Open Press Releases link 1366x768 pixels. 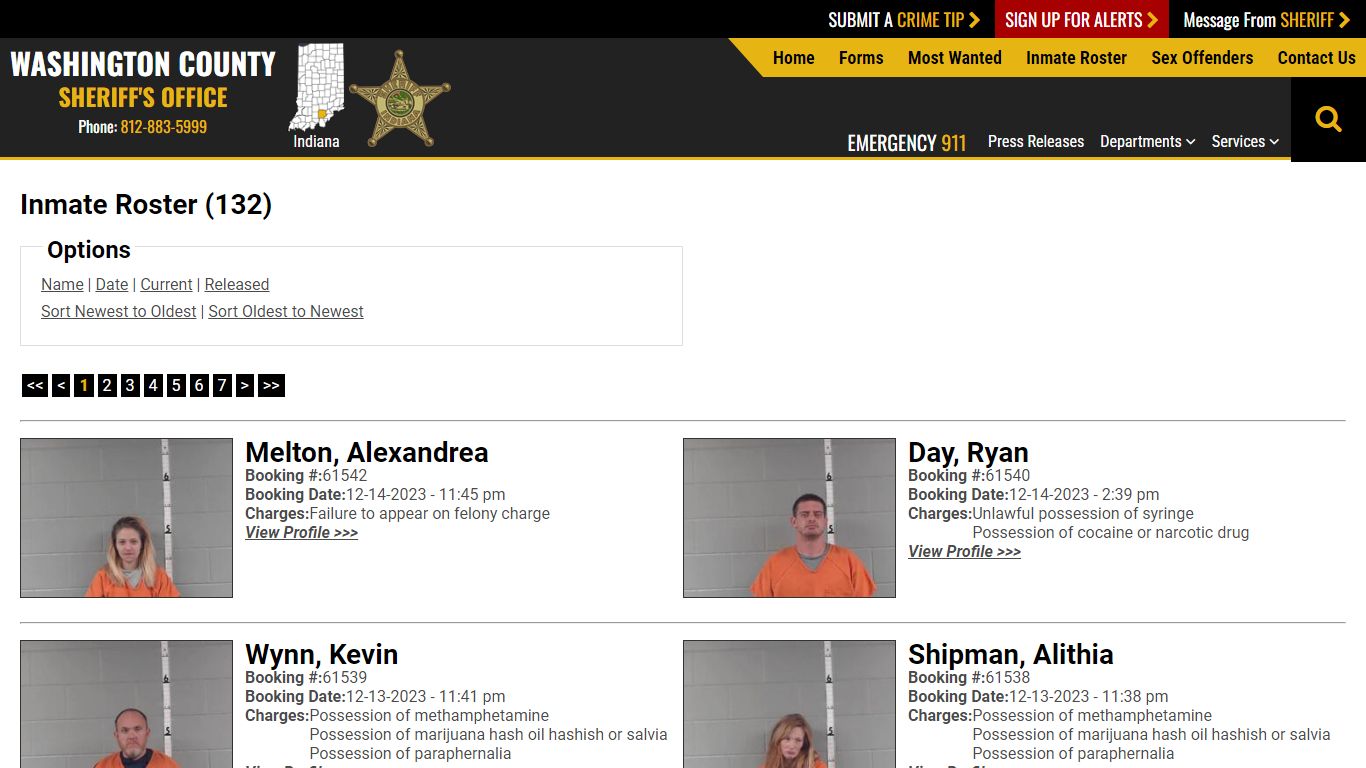(1035, 142)
